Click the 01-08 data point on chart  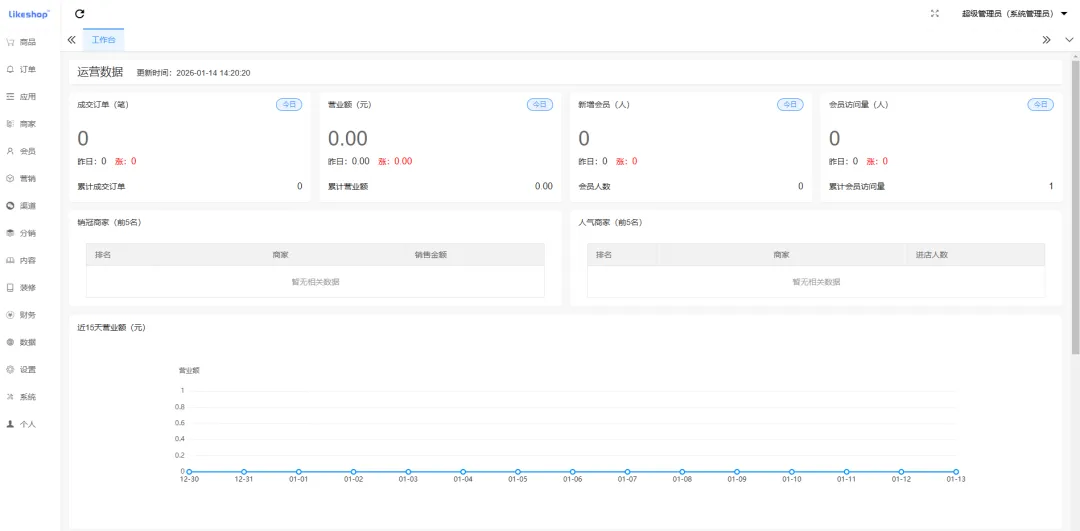click(x=683, y=472)
